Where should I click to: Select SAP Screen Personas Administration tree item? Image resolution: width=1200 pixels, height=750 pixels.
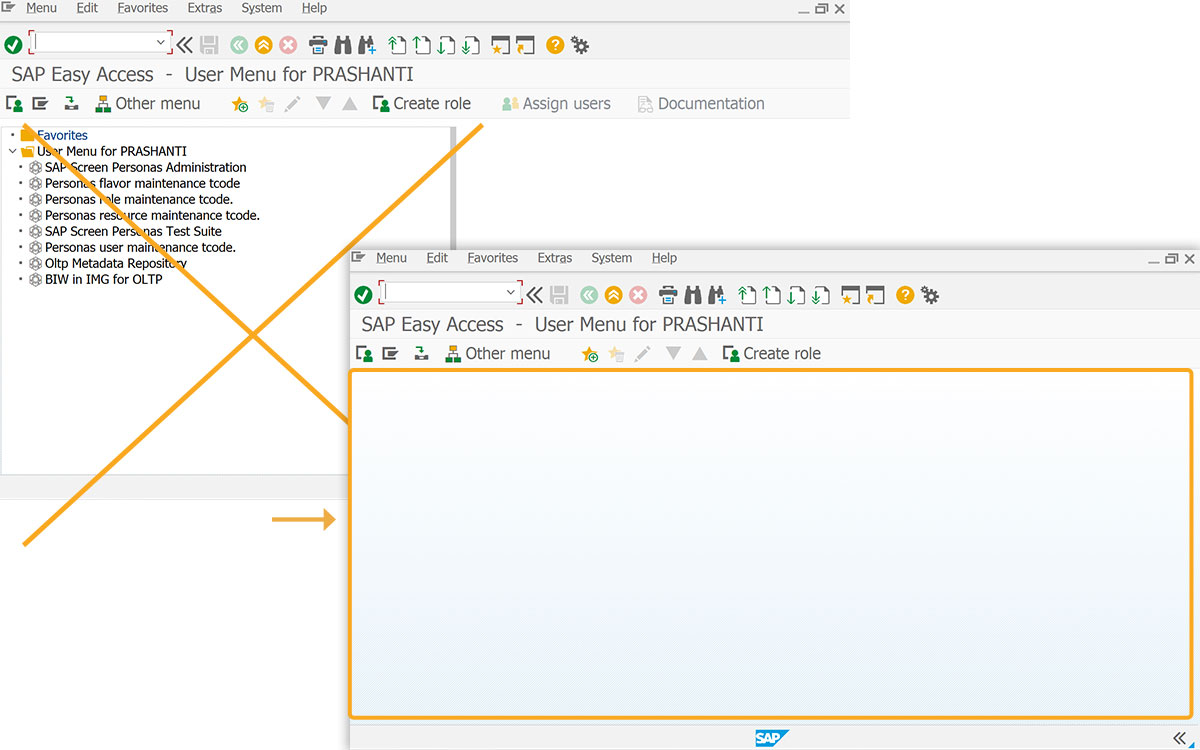point(145,167)
